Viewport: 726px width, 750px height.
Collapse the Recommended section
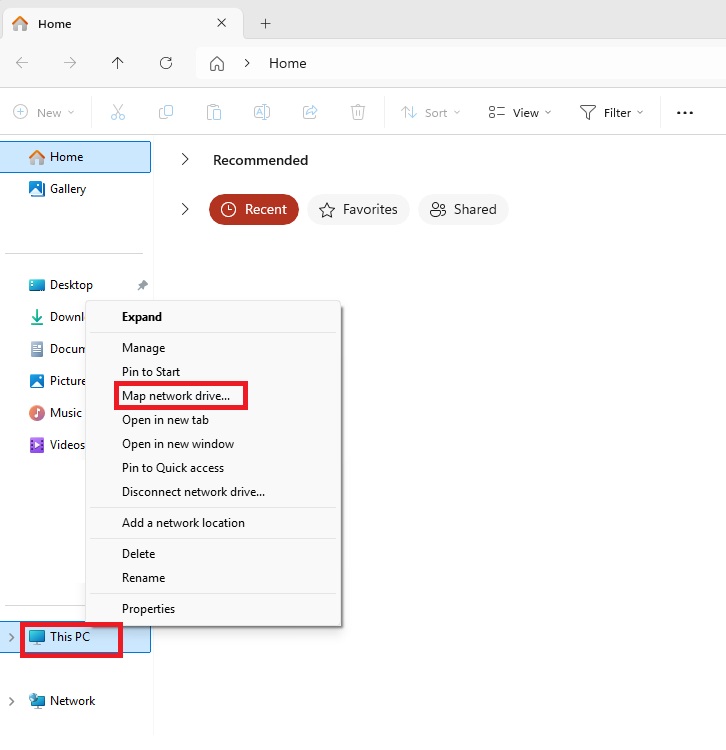pos(185,160)
